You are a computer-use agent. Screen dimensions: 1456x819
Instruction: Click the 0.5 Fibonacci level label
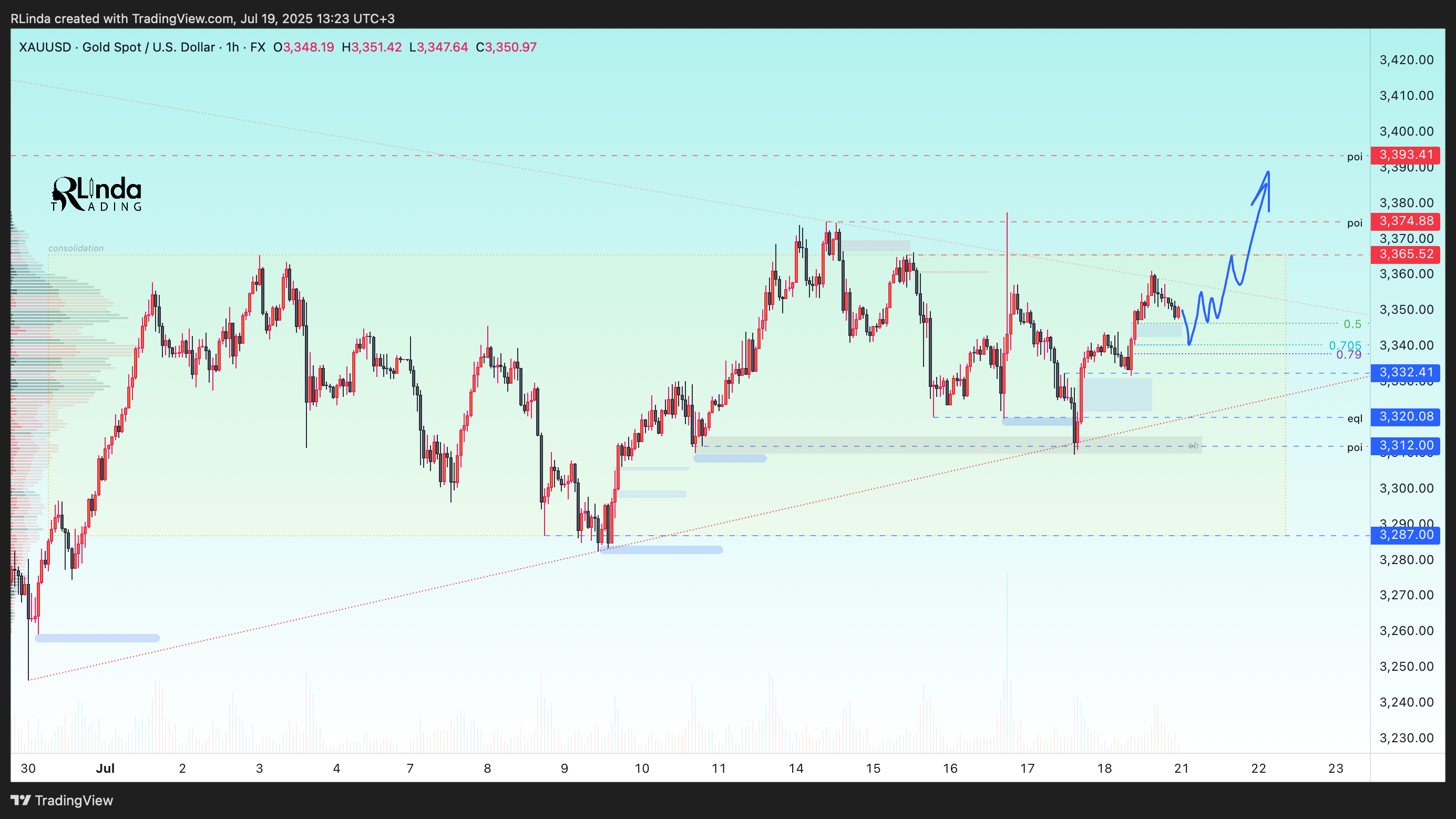(1352, 324)
